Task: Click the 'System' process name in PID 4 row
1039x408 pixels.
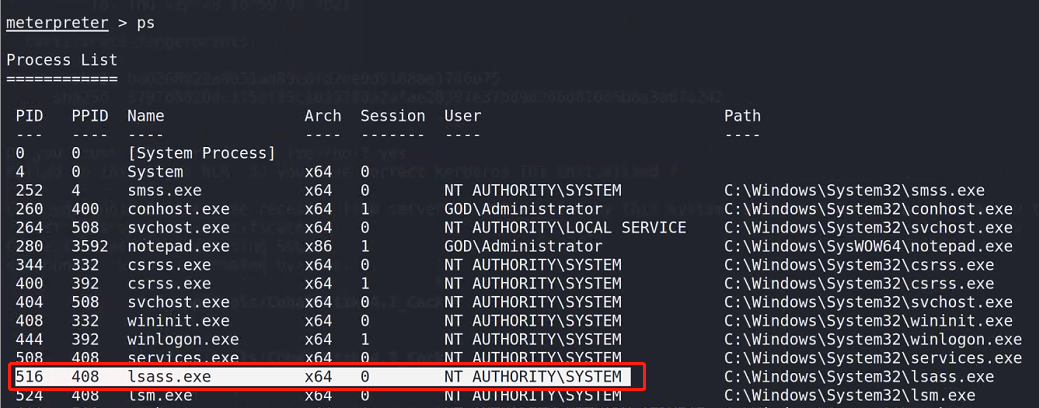Action: tap(155, 172)
